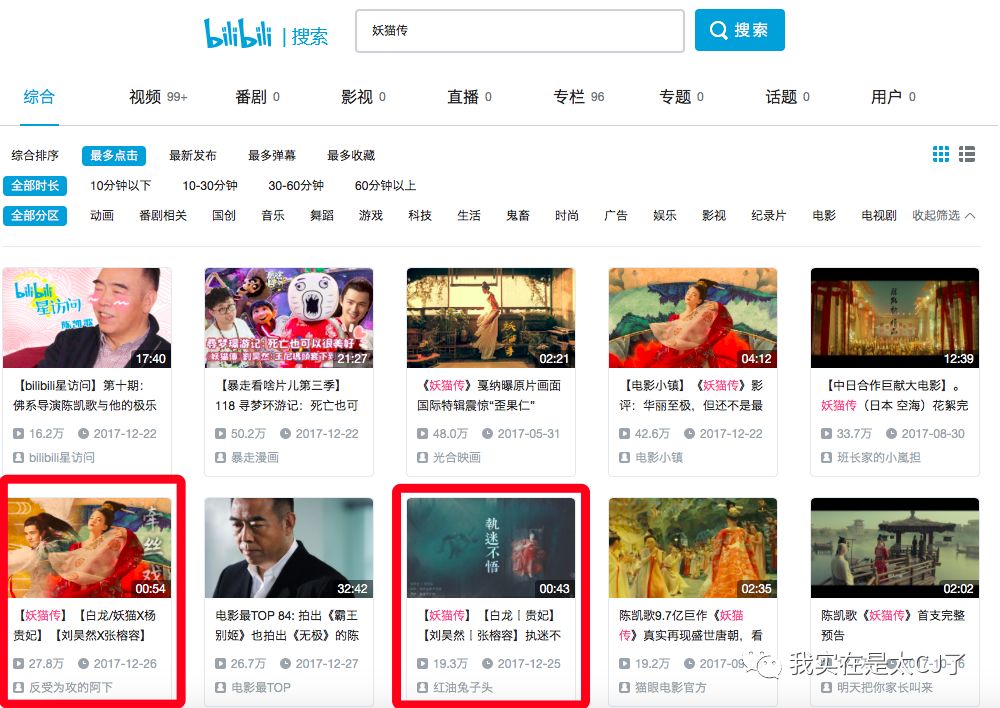Open the 02:02 首支完整预告 thumbnail
The height and width of the screenshot is (708, 1000).
pyautogui.click(x=895, y=548)
